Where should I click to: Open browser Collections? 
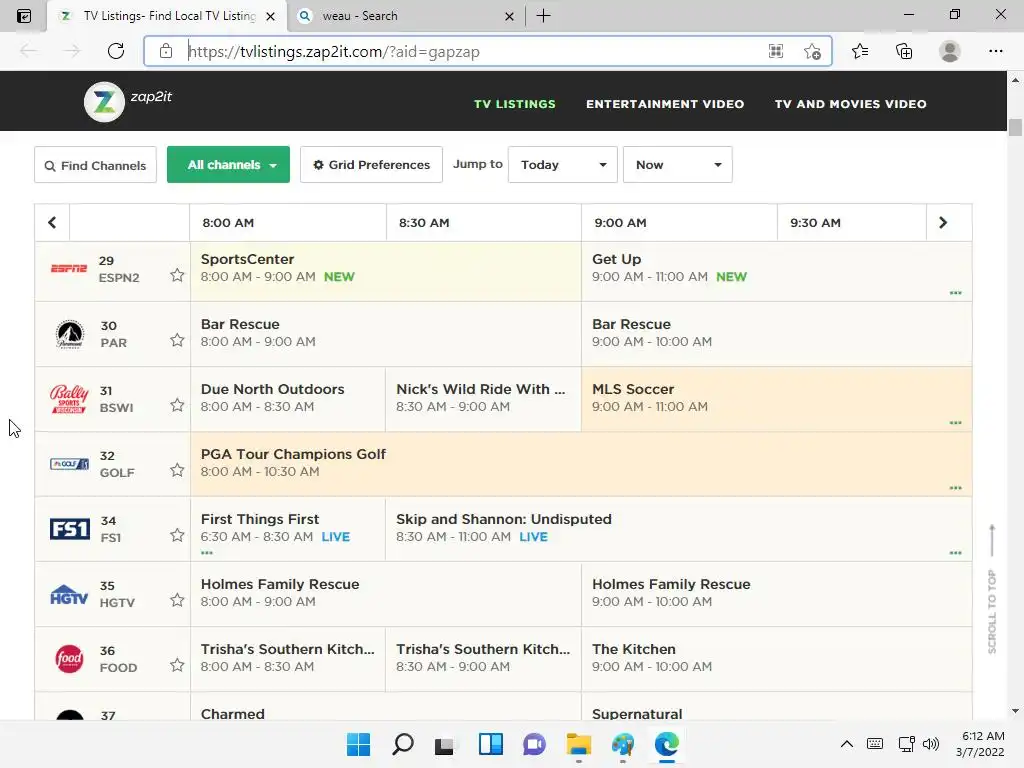(x=904, y=51)
